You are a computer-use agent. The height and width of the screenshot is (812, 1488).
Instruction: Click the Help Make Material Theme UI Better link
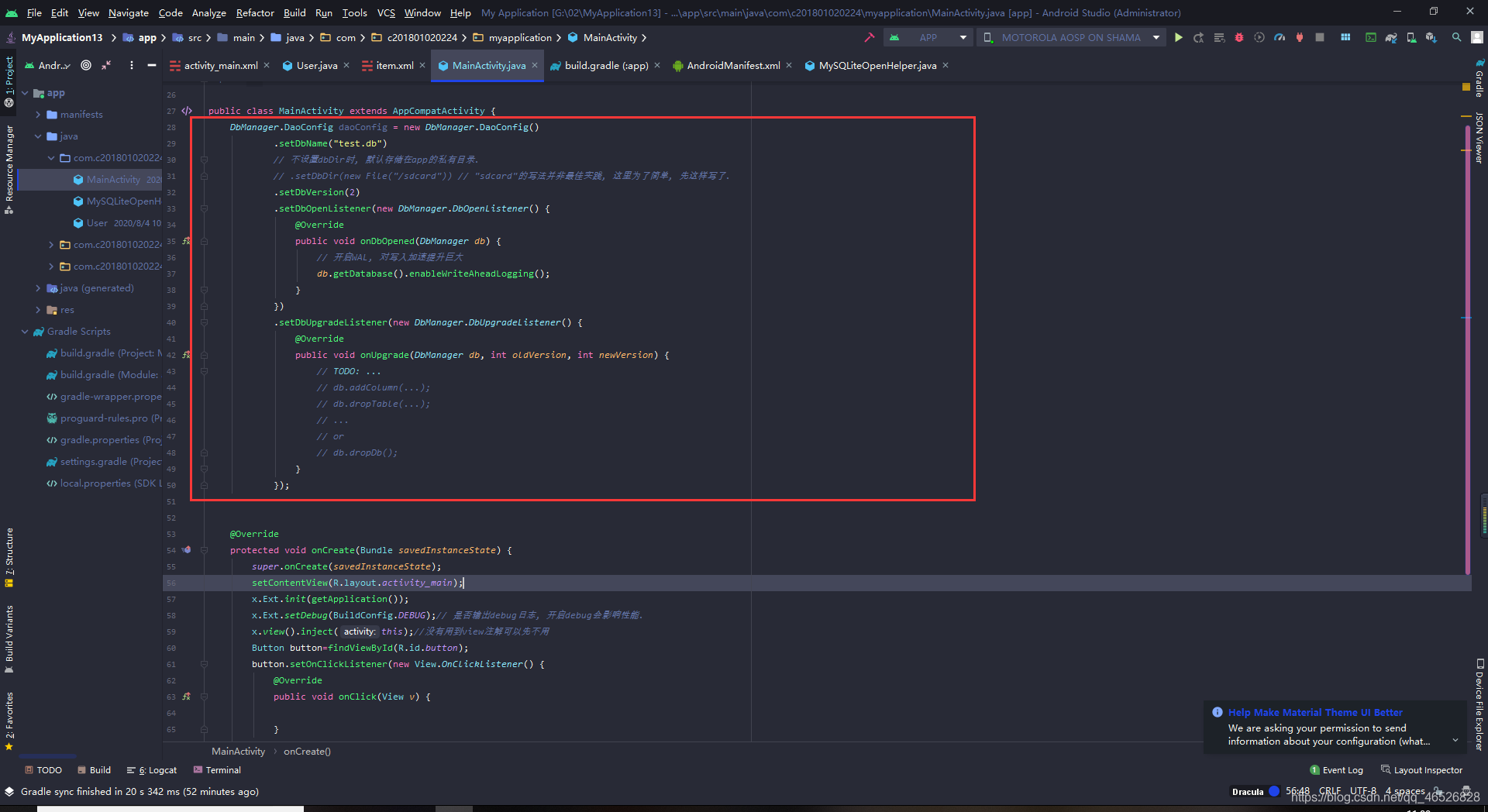1315,712
